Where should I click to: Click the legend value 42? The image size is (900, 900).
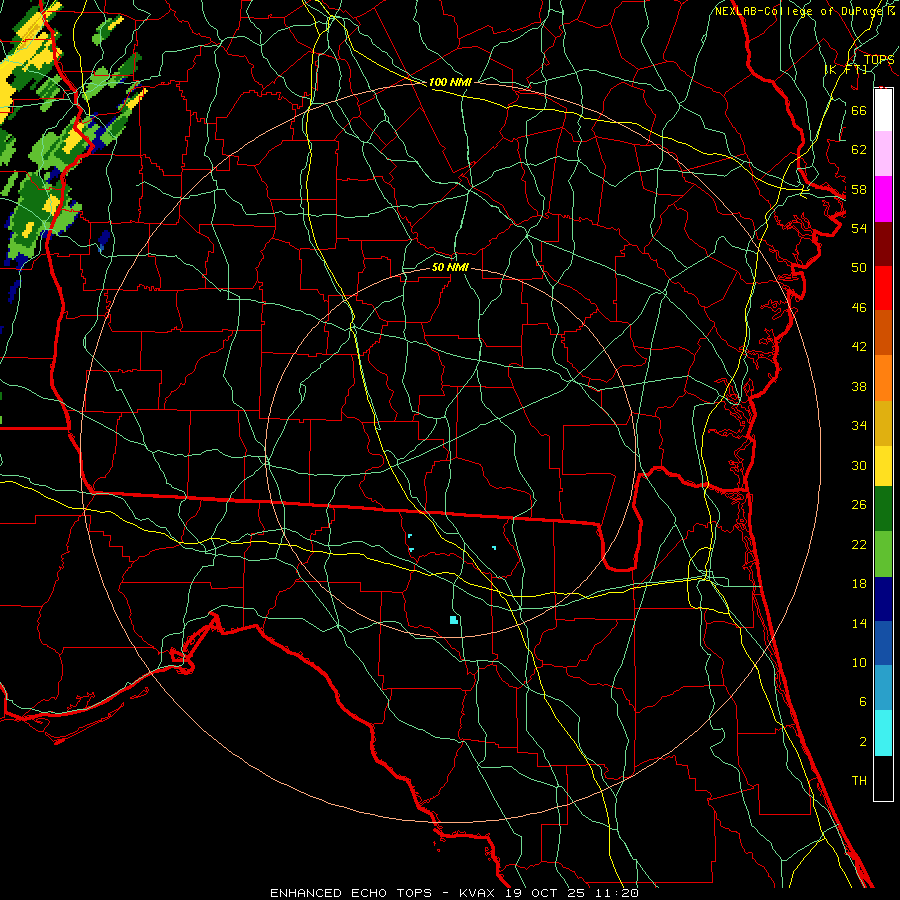coord(859,347)
